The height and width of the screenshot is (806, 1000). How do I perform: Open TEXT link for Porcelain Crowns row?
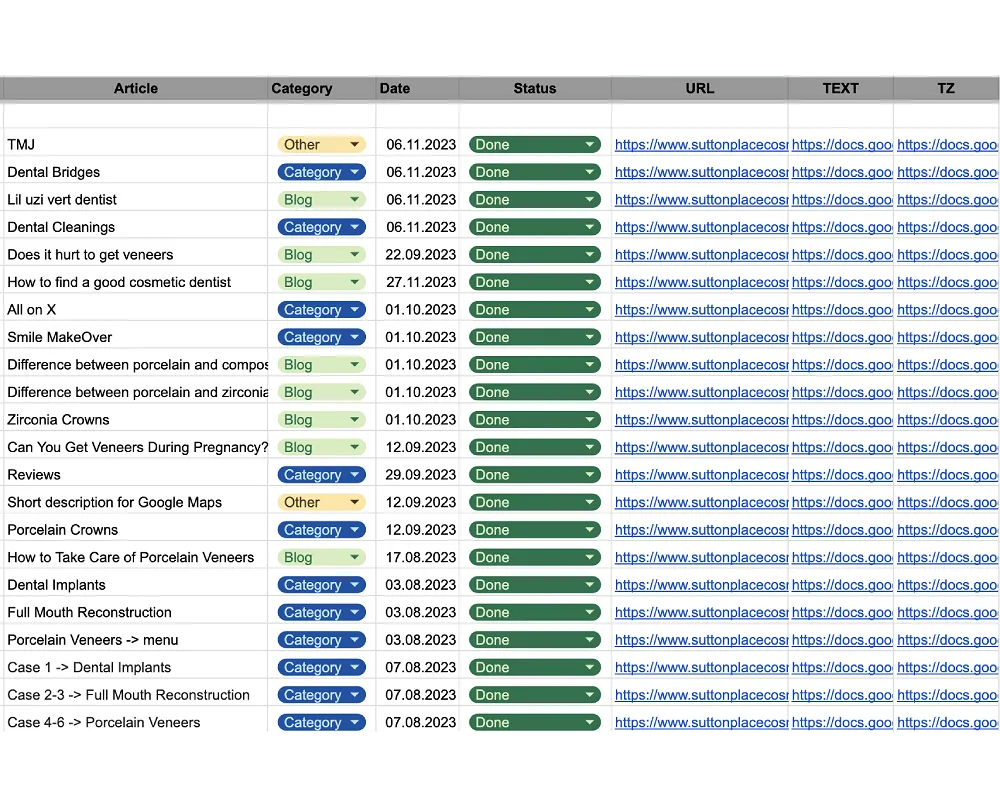[x=841, y=530]
